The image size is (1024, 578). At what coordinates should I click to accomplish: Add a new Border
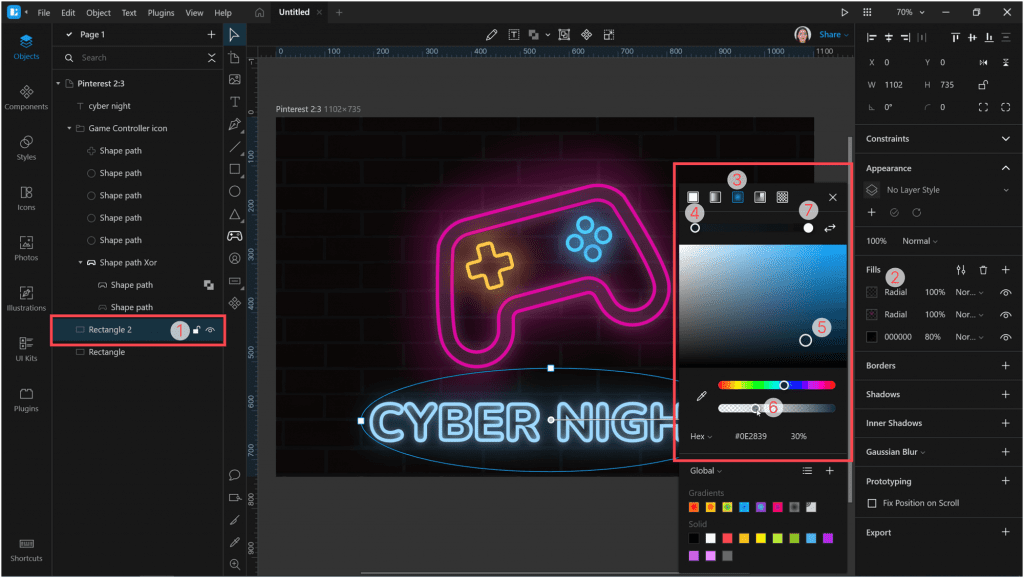pyautogui.click(x=1006, y=366)
